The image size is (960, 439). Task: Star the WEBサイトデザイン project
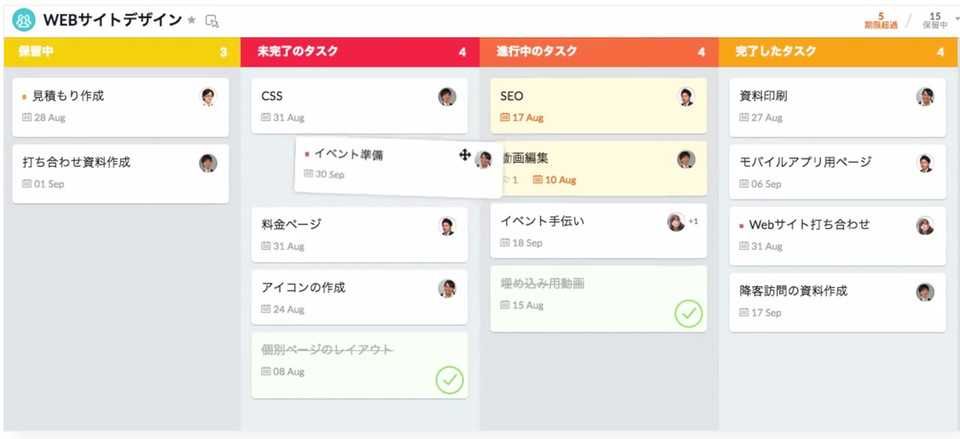[x=192, y=20]
